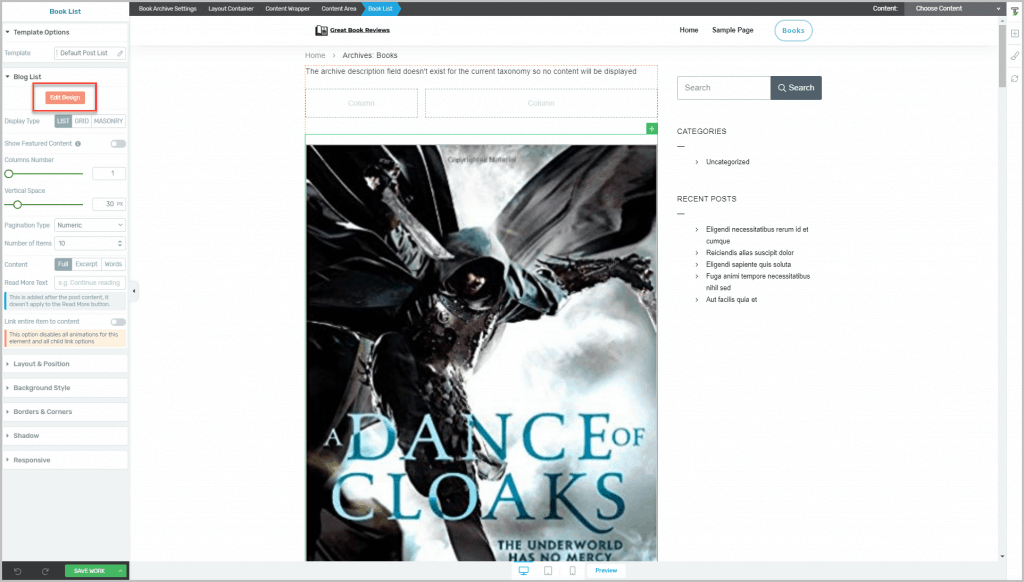
Task: Switch to desktop preview icon
Action: [524, 571]
